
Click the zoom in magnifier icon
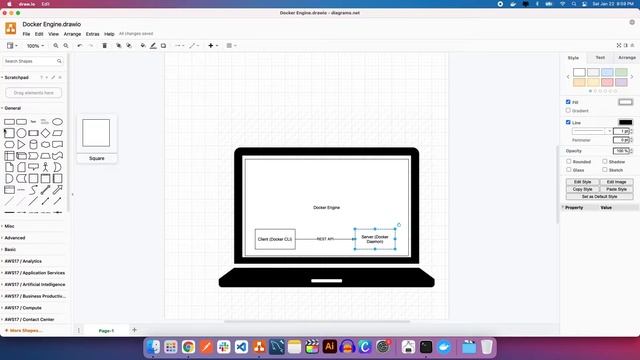point(56,46)
